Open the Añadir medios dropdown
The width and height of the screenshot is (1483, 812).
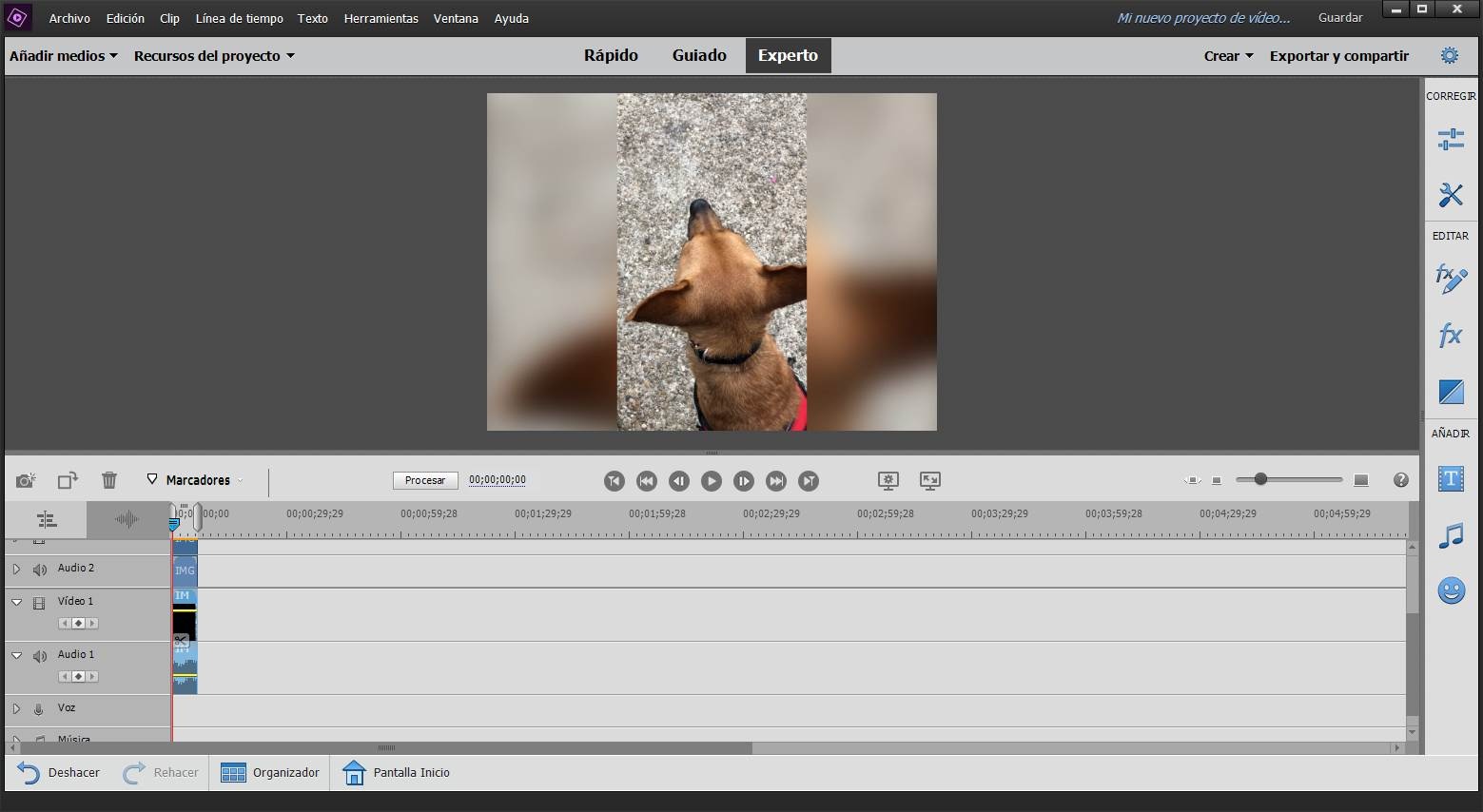pos(63,56)
